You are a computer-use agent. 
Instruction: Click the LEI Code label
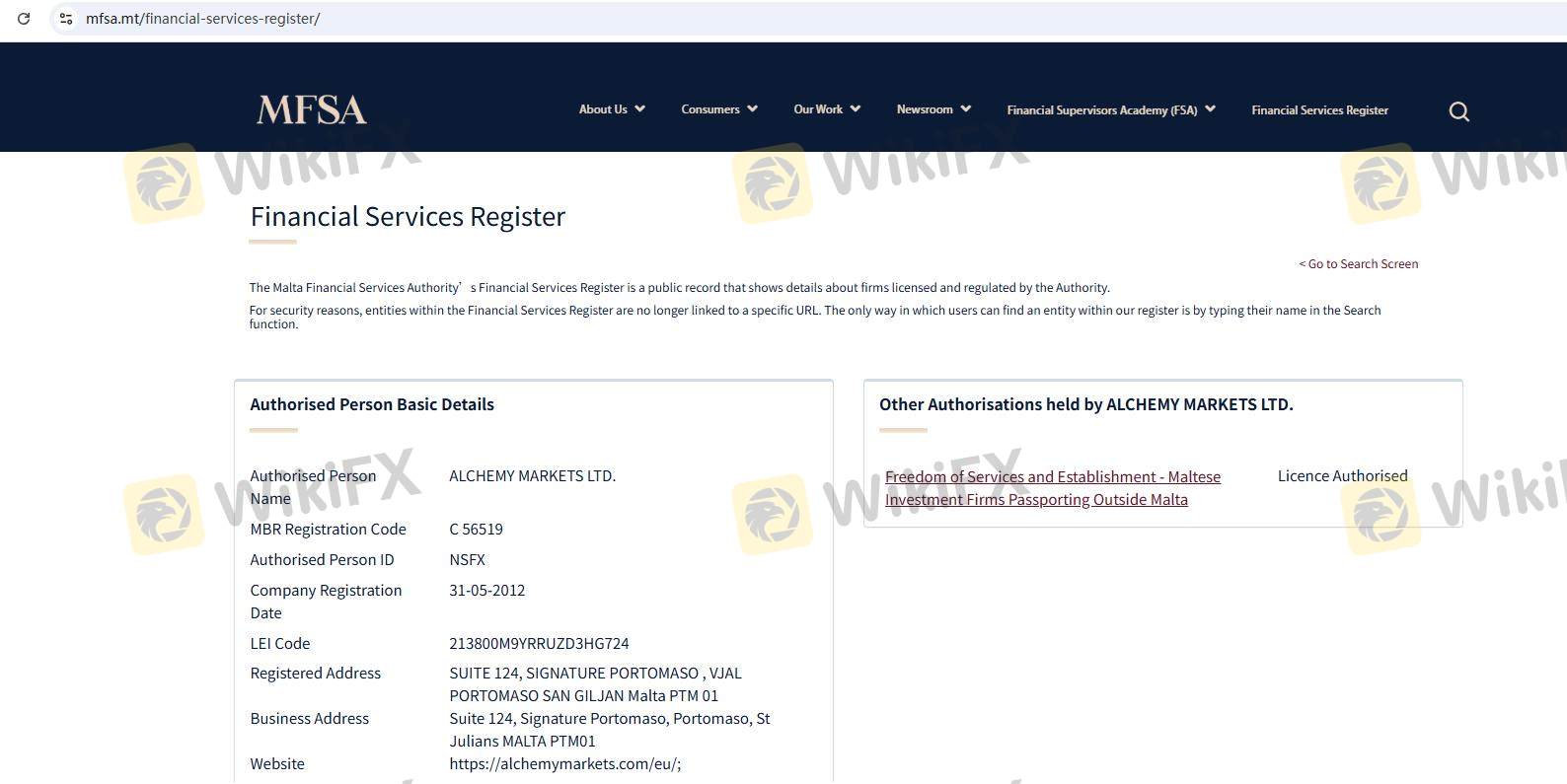(280, 644)
